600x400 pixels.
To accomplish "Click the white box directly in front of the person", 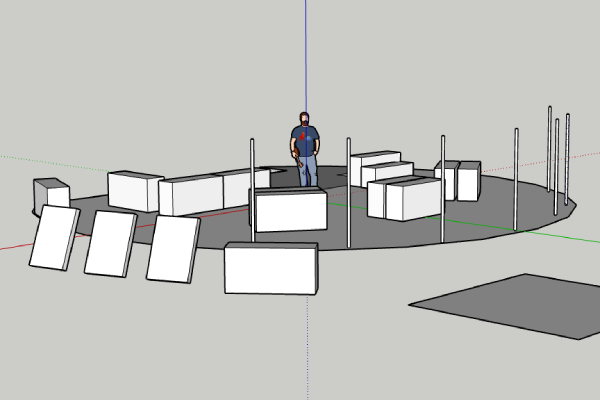I will coord(290,210).
